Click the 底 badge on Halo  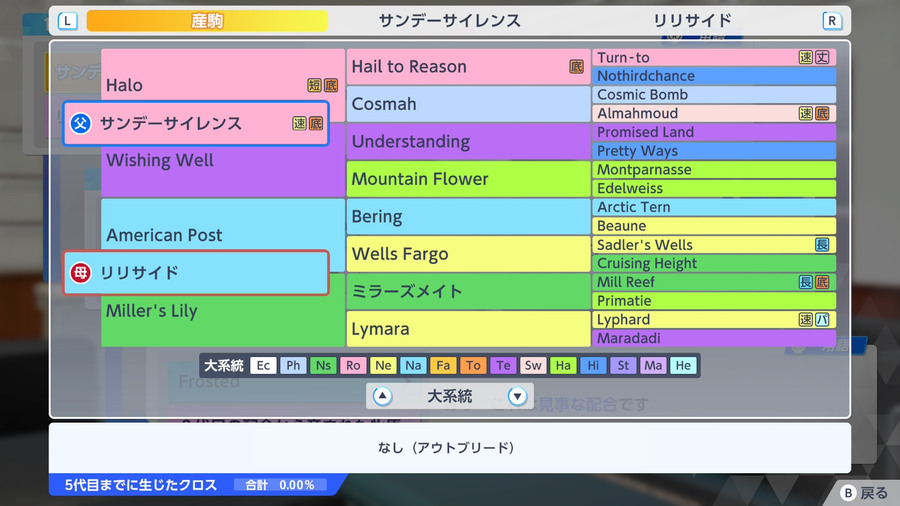tap(331, 85)
